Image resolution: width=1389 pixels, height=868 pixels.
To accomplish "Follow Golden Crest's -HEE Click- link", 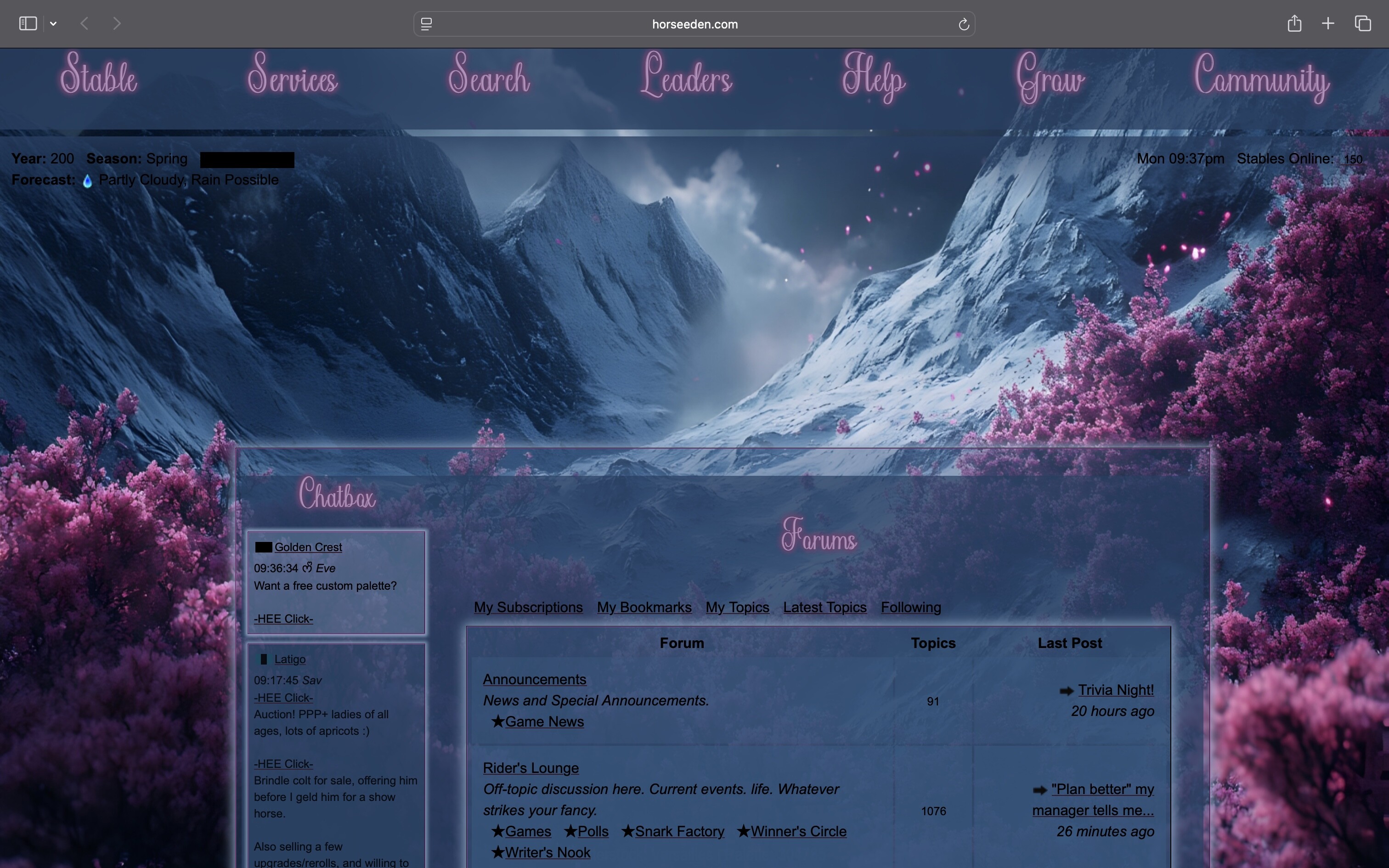I will point(283,619).
